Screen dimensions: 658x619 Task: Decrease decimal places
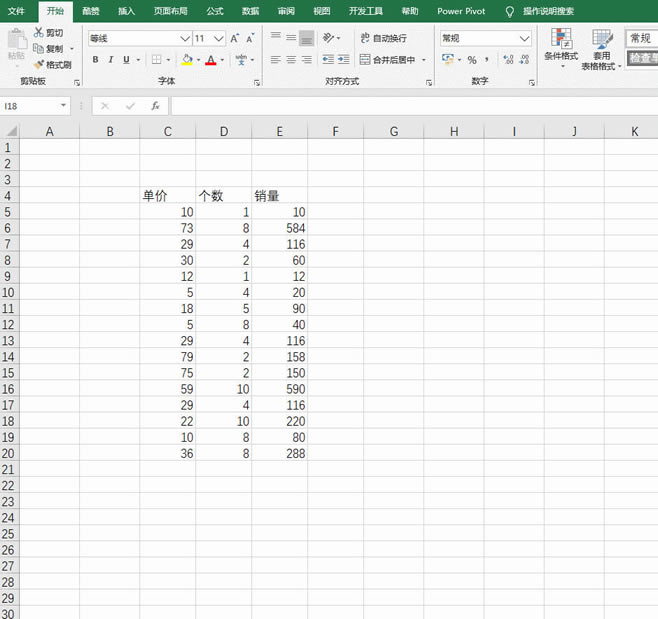524,60
